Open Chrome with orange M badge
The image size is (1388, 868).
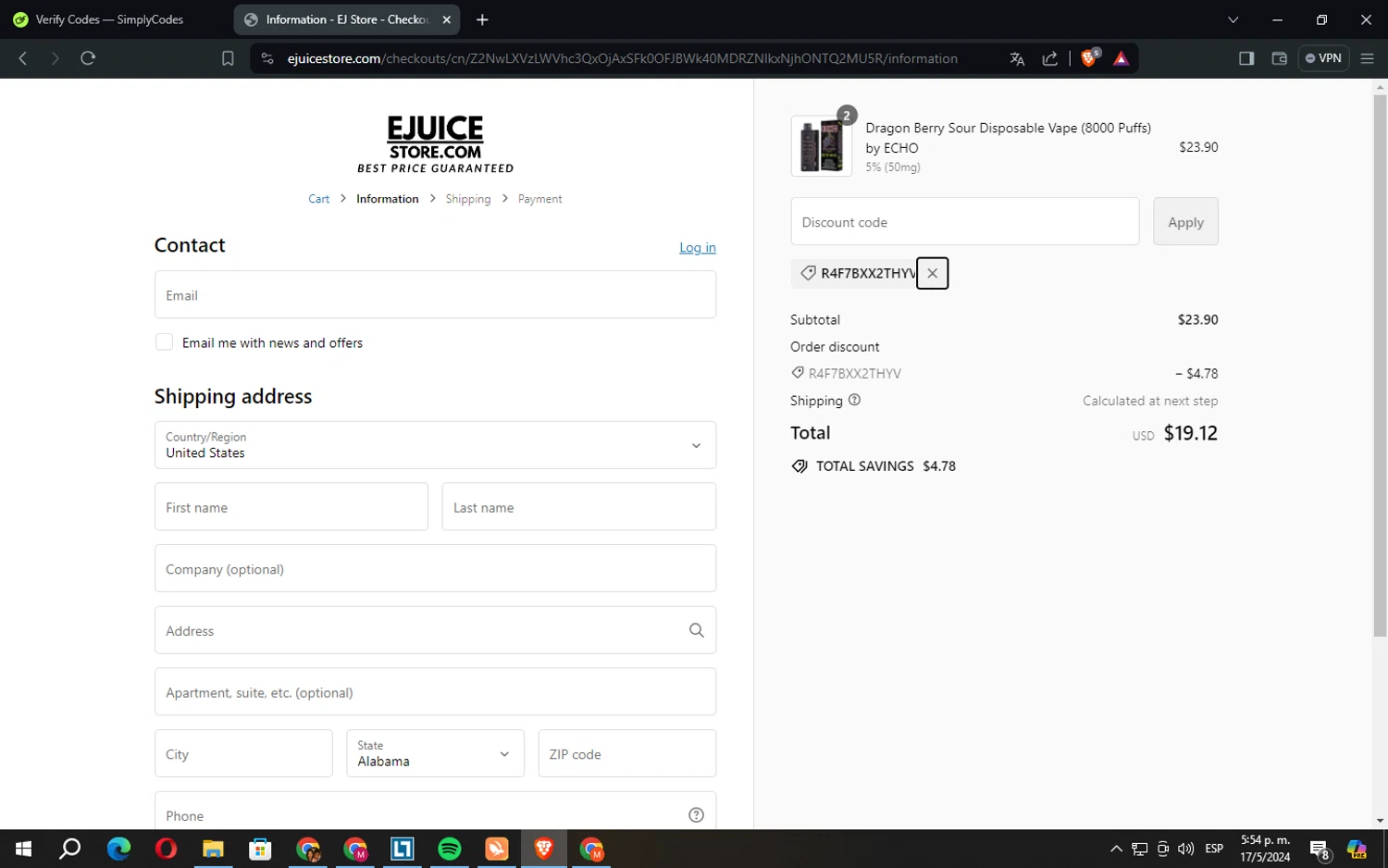click(592, 849)
